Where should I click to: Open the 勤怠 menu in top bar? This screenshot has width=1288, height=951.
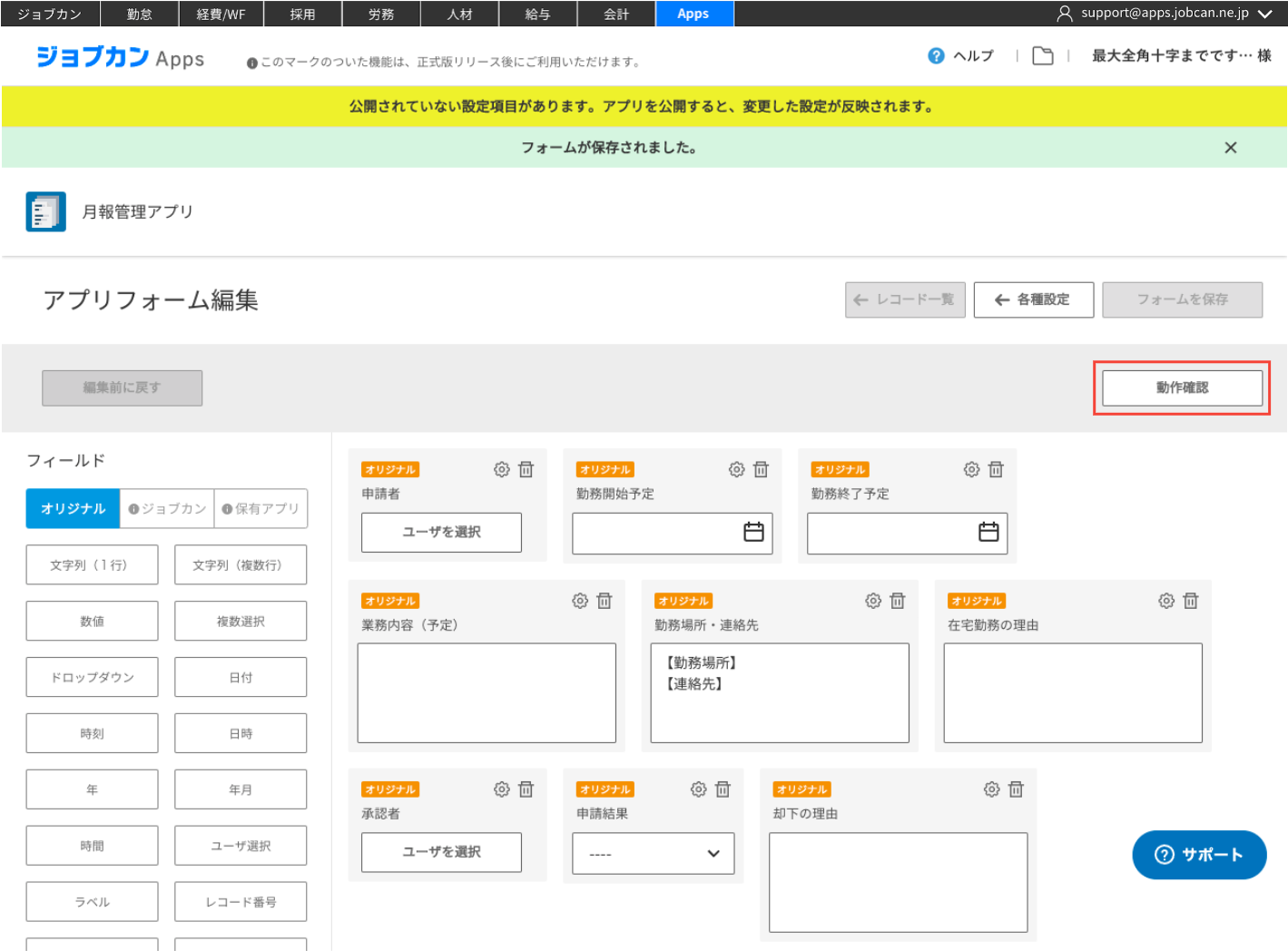click(x=140, y=14)
